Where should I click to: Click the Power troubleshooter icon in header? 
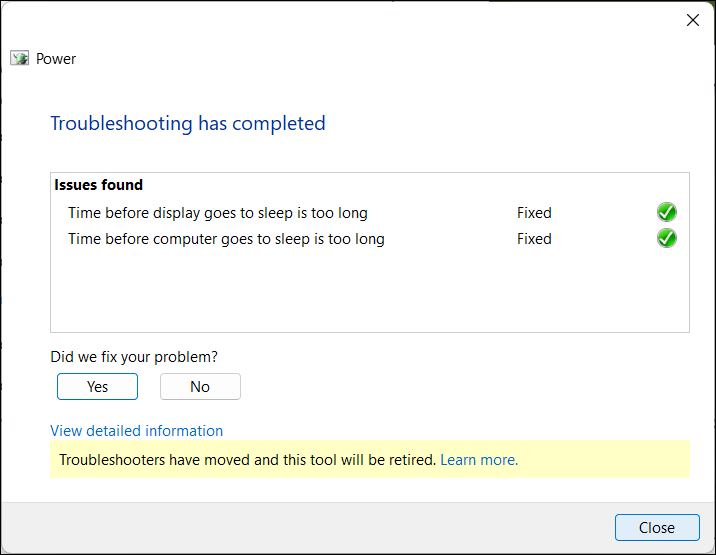(x=20, y=59)
